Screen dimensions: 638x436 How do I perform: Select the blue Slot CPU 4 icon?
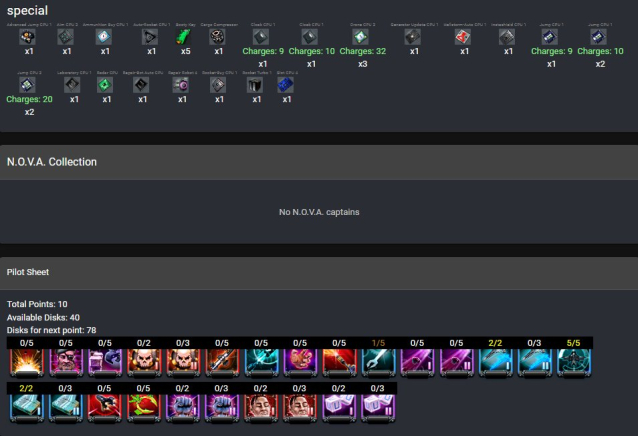(x=285, y=85)
